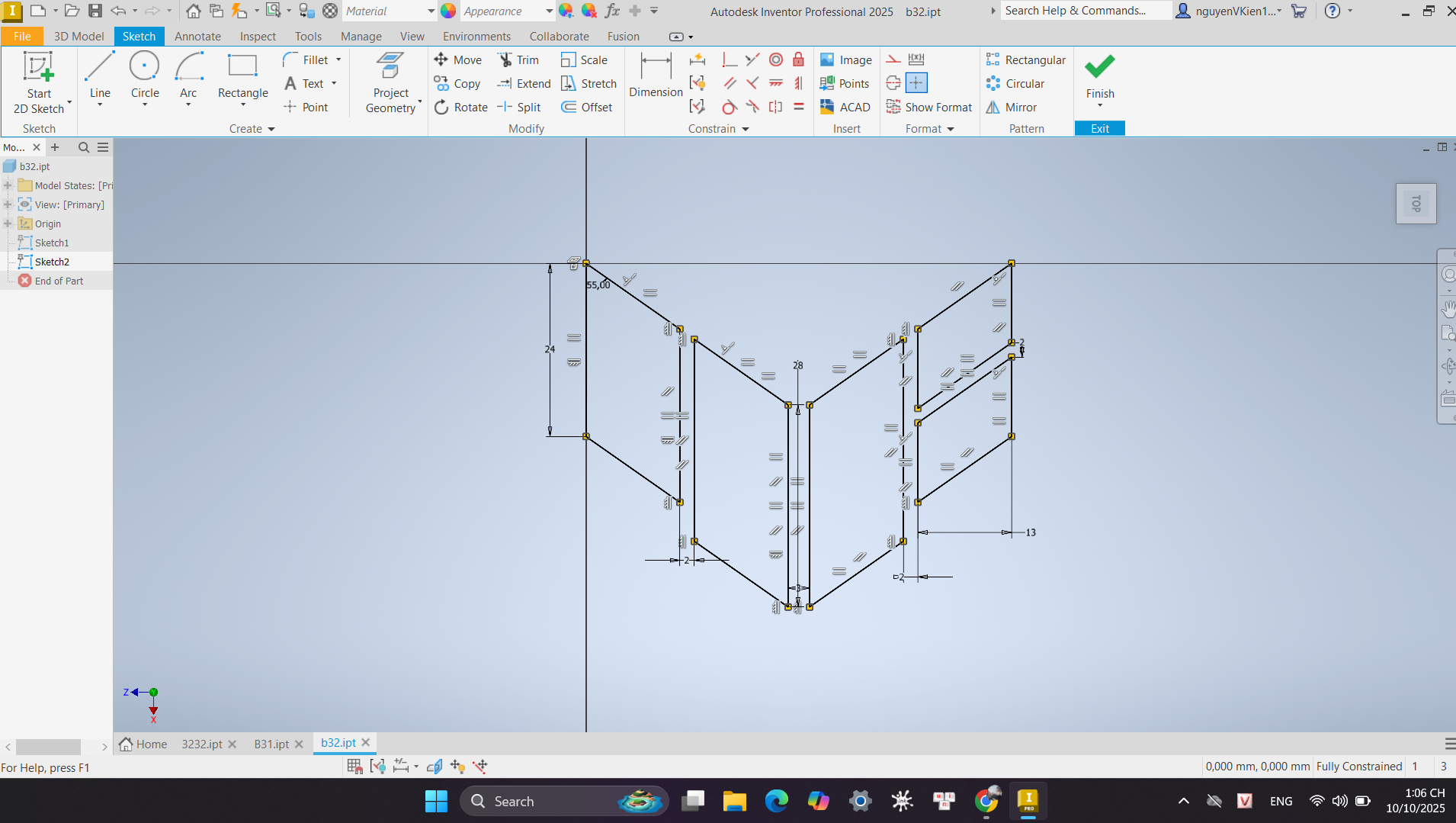Open the B31.ipt document tab
This screenshot has height=823, width=1456.
(271, 744)
